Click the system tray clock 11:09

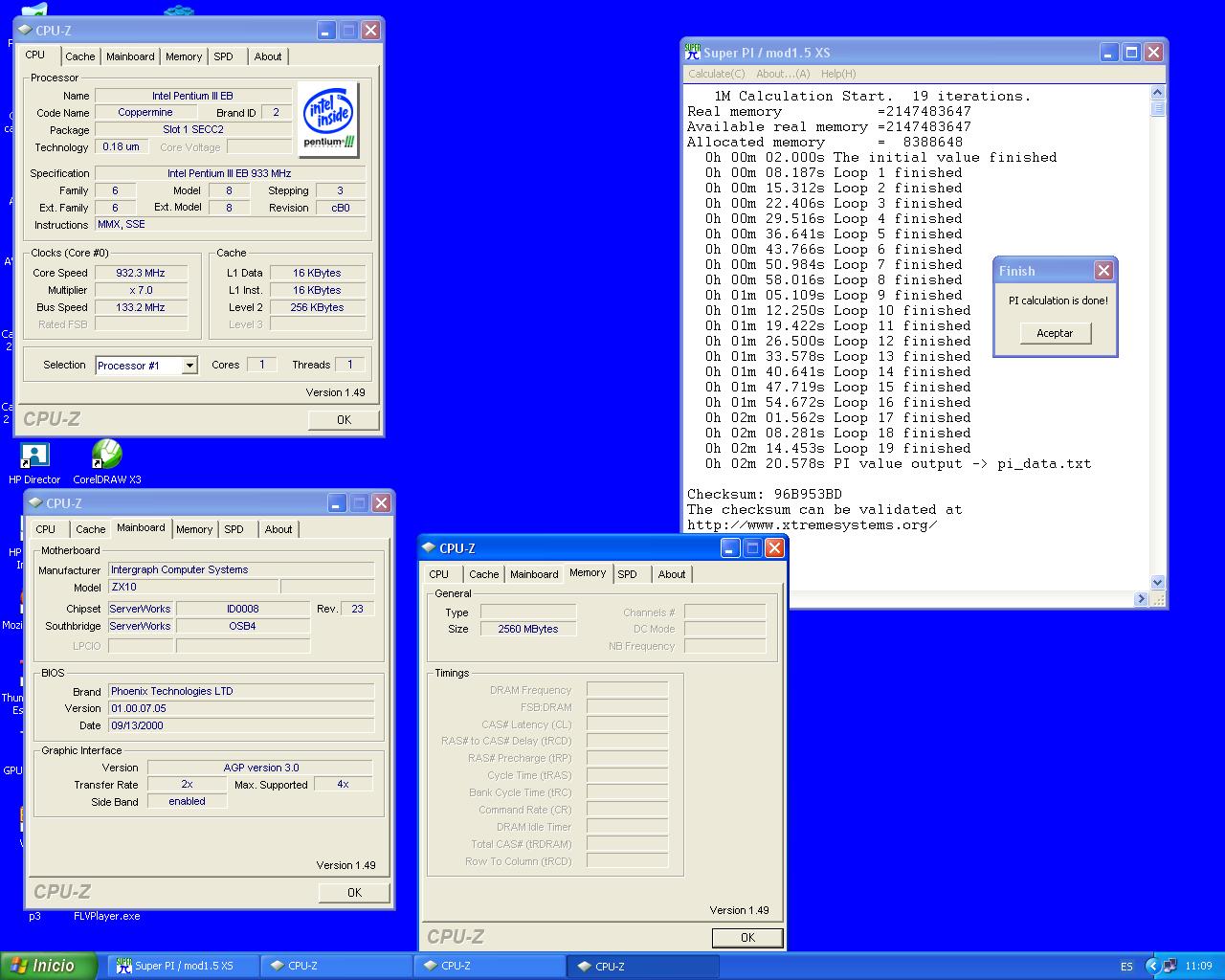(1198, 966)
